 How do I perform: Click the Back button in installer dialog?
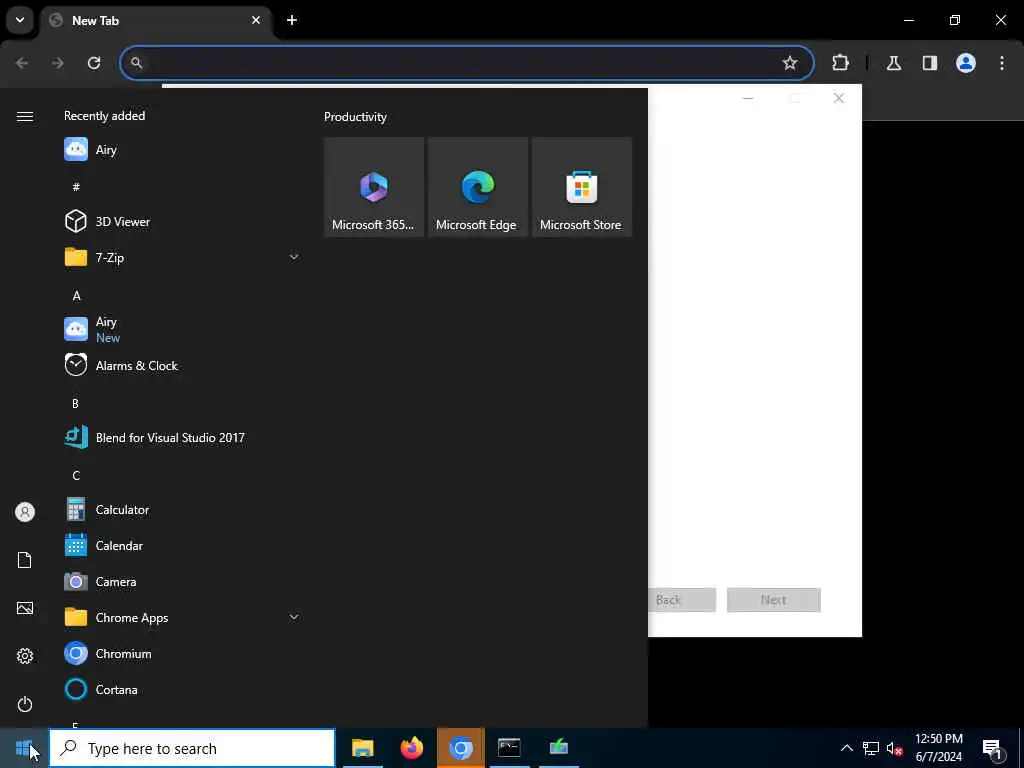tap(682, 600)
